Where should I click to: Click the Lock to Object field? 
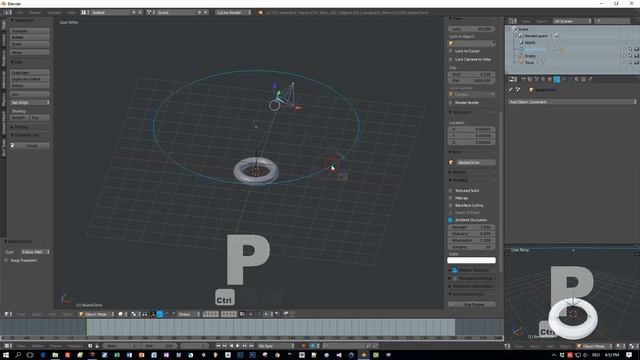[471, 43]
